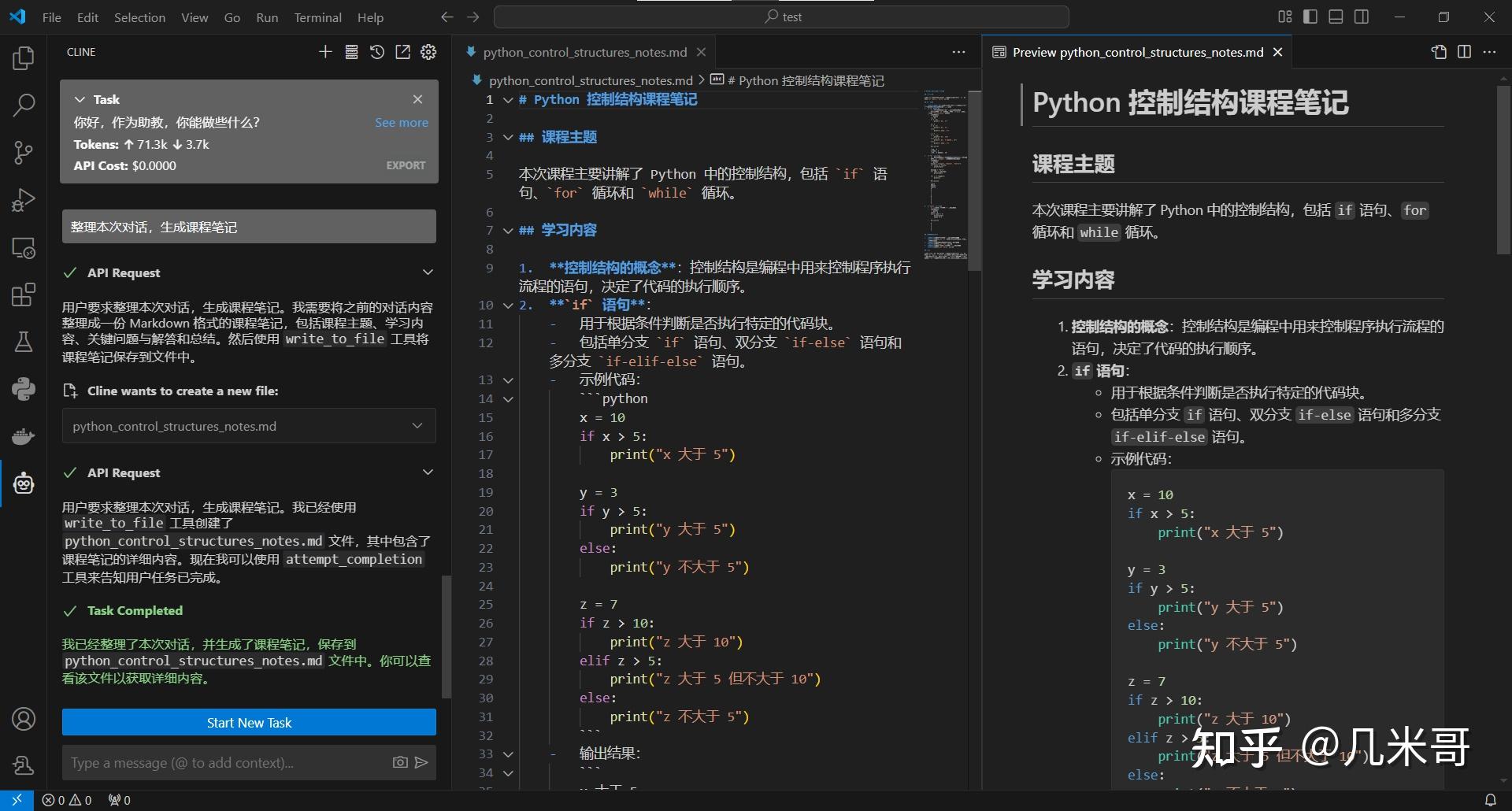Open Cline settings gear
Screen dimensions: 1512x811
[x=428, y=52]
